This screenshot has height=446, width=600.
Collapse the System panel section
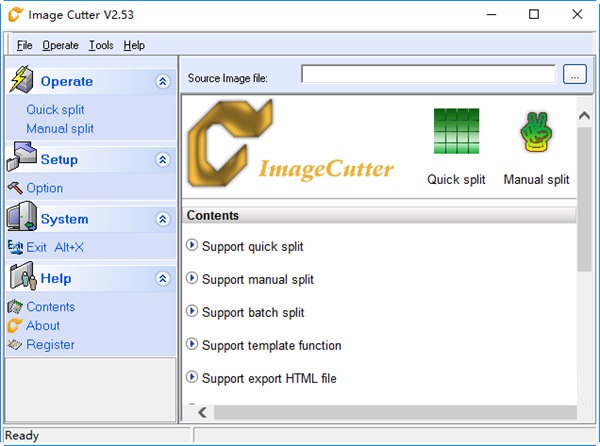pos(163,219)
